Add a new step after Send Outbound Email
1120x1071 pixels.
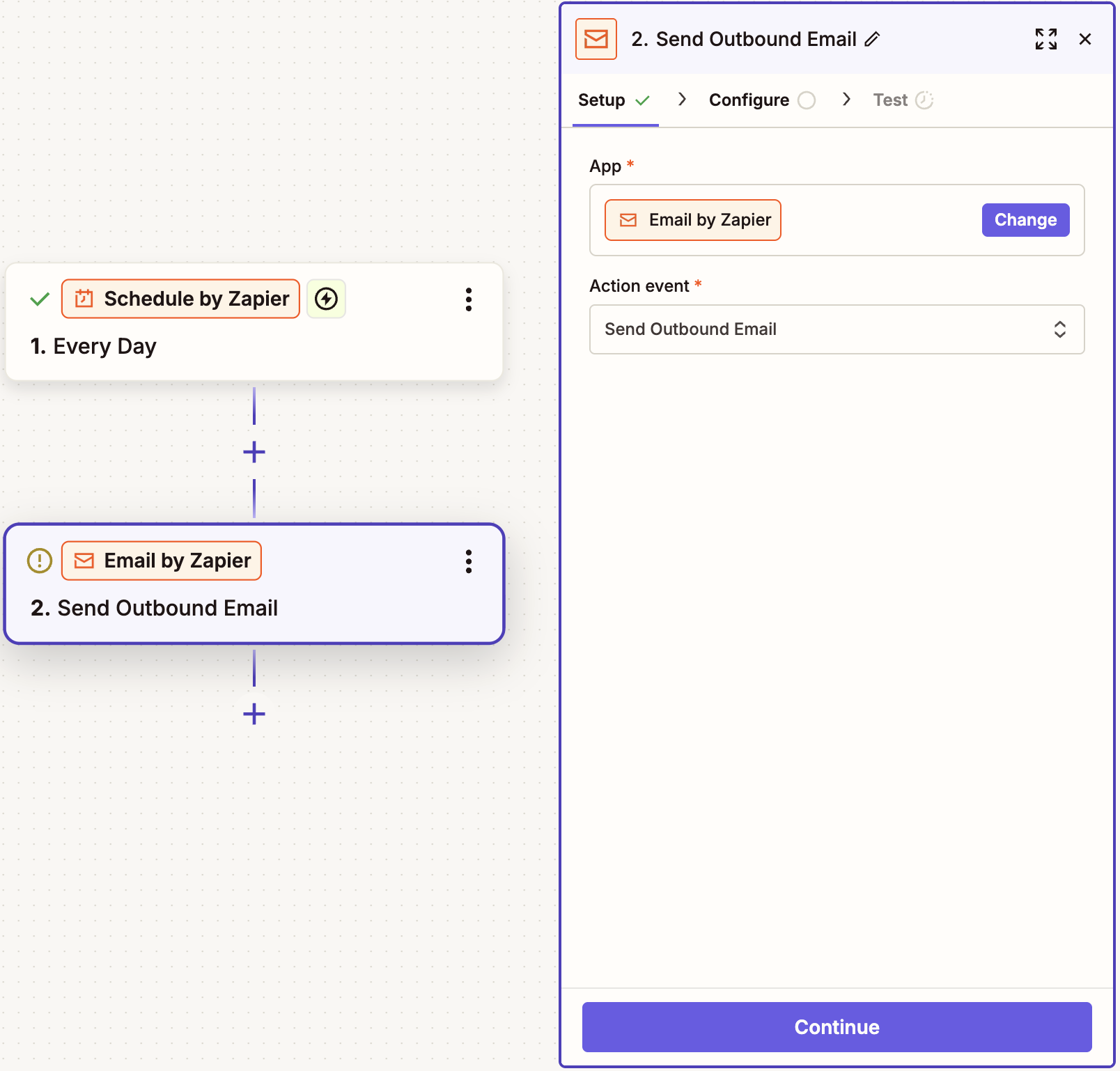pos(254,713)
